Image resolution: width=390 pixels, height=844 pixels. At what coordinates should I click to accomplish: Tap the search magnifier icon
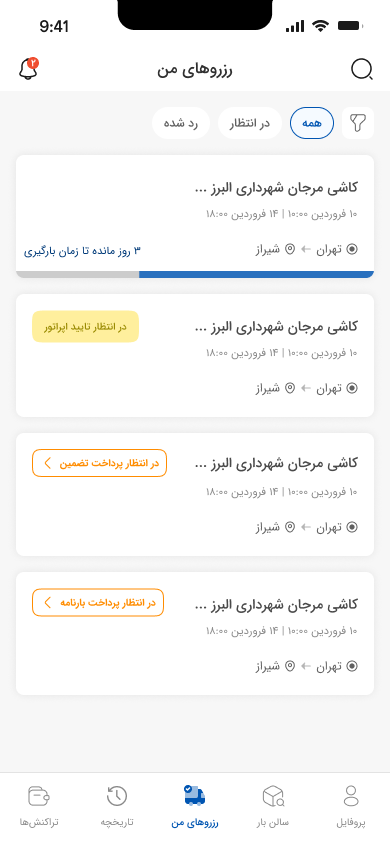point(361,69)
